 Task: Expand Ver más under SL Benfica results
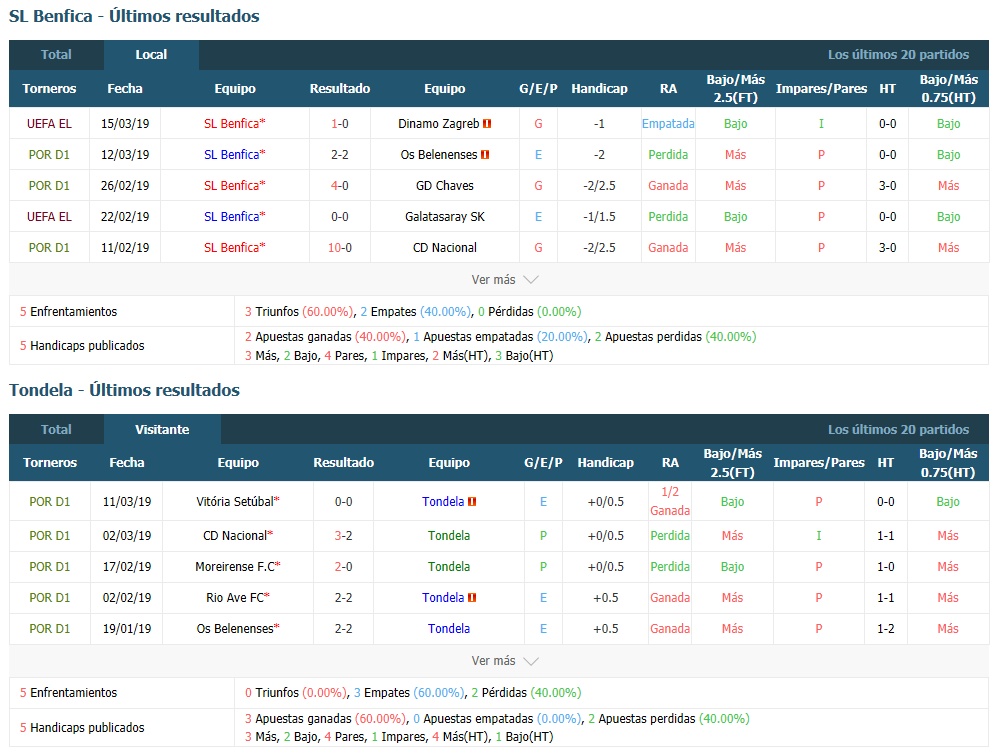505,280
